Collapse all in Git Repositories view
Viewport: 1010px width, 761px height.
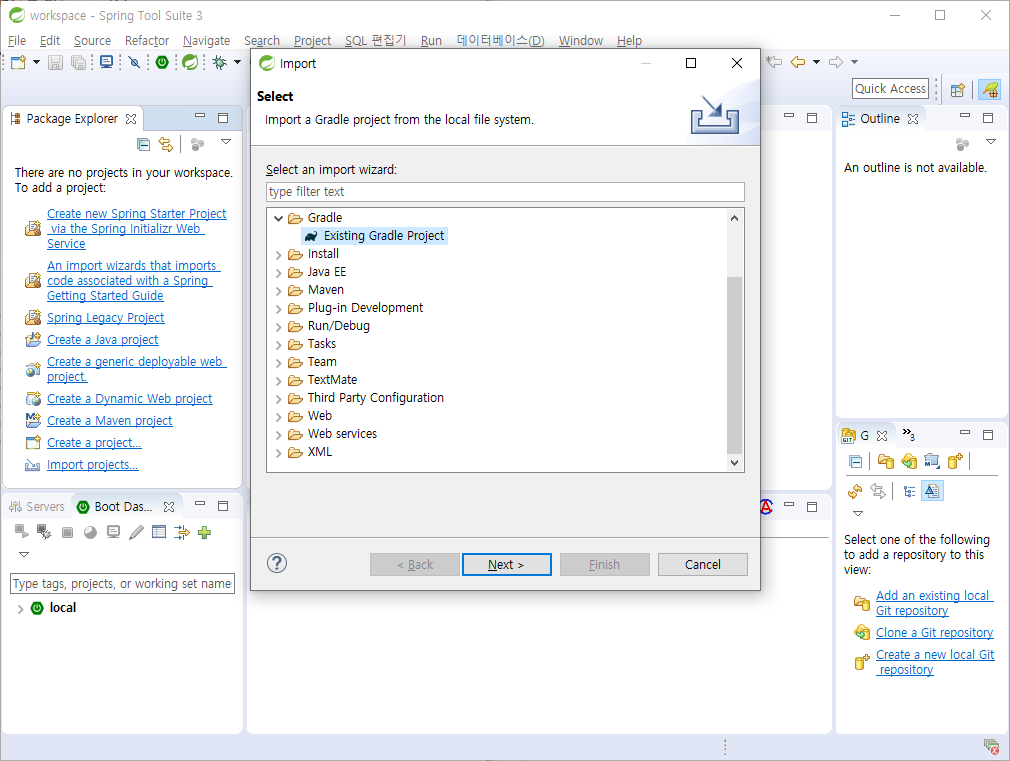[x=855, y=461]
